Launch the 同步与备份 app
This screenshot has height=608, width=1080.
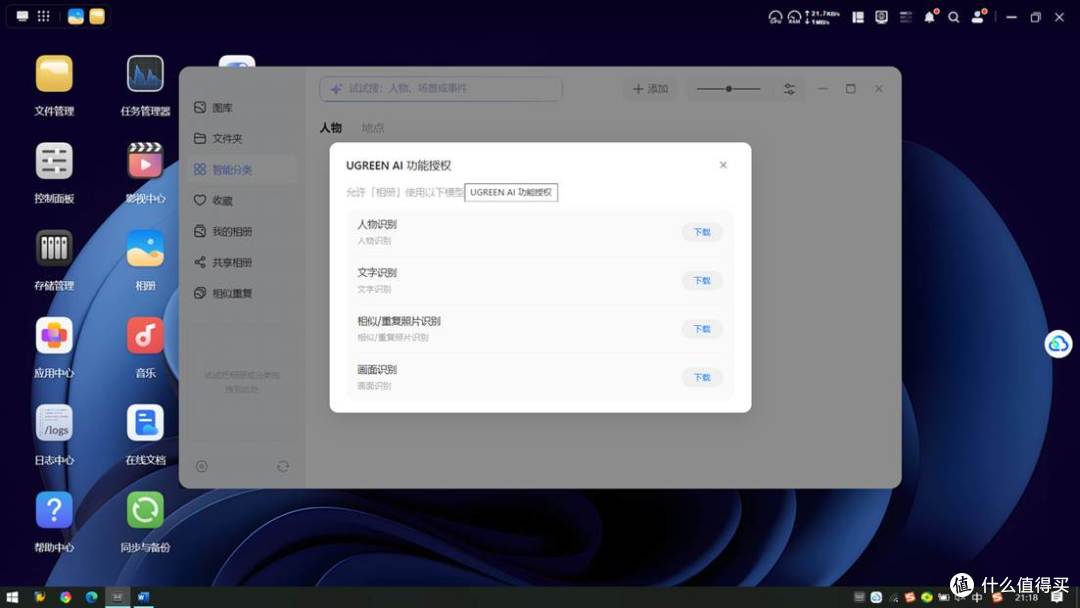coord(145,510)
